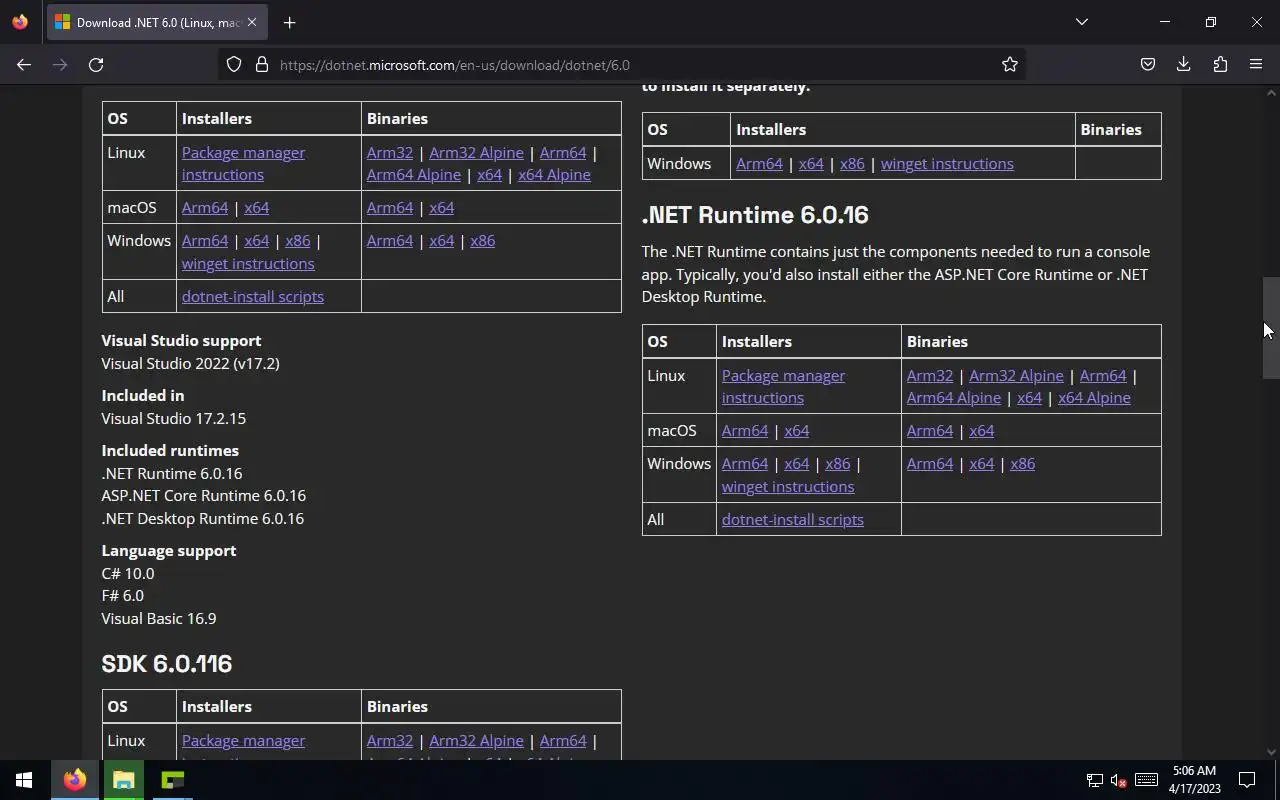This screenshot has width=1280, height=800.
Task: Download .NET Runtime Windows x86 installer
Action: pyautogui.click(x=838, y=463)
